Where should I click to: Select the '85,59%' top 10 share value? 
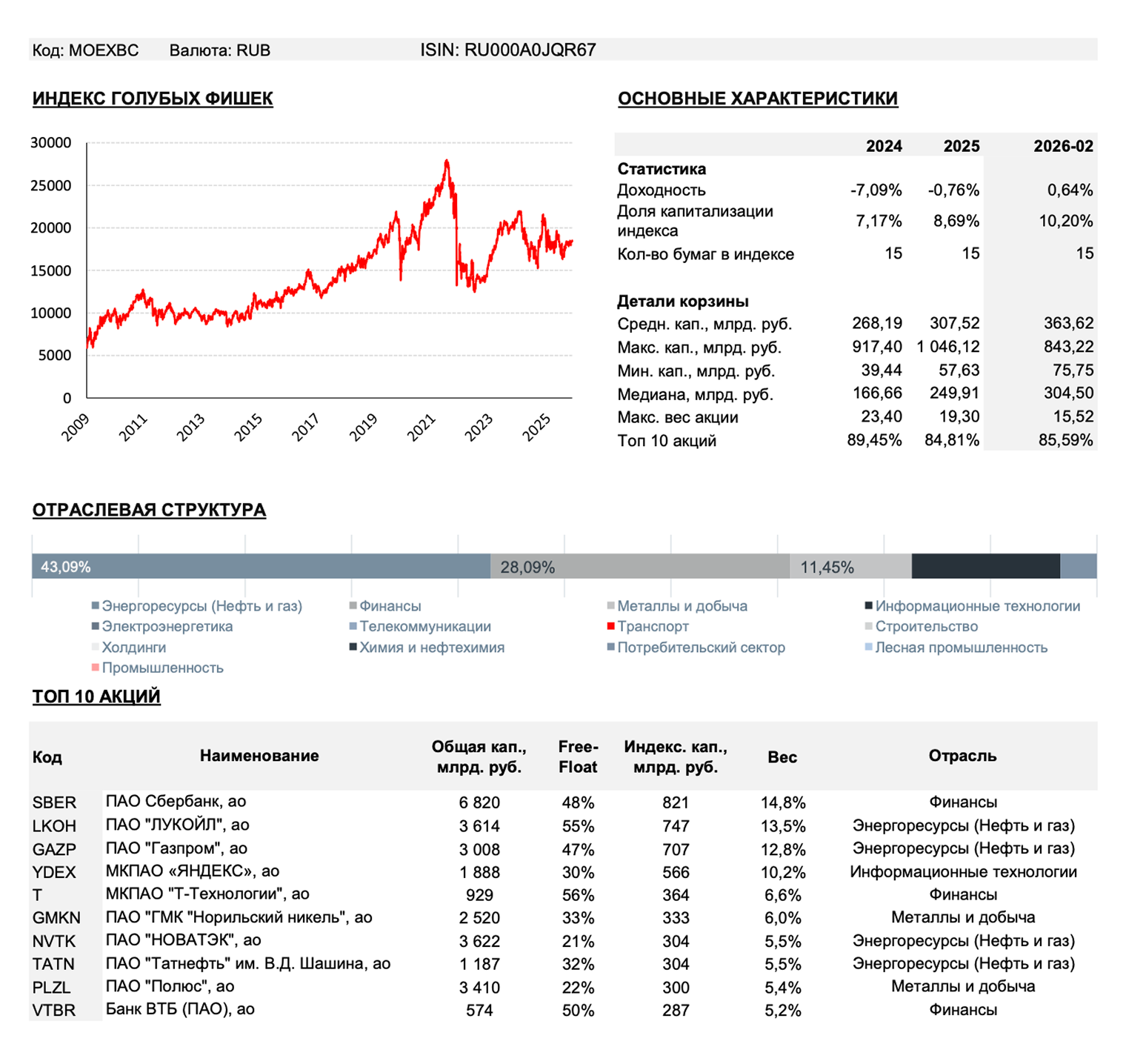coord(1066,441)
